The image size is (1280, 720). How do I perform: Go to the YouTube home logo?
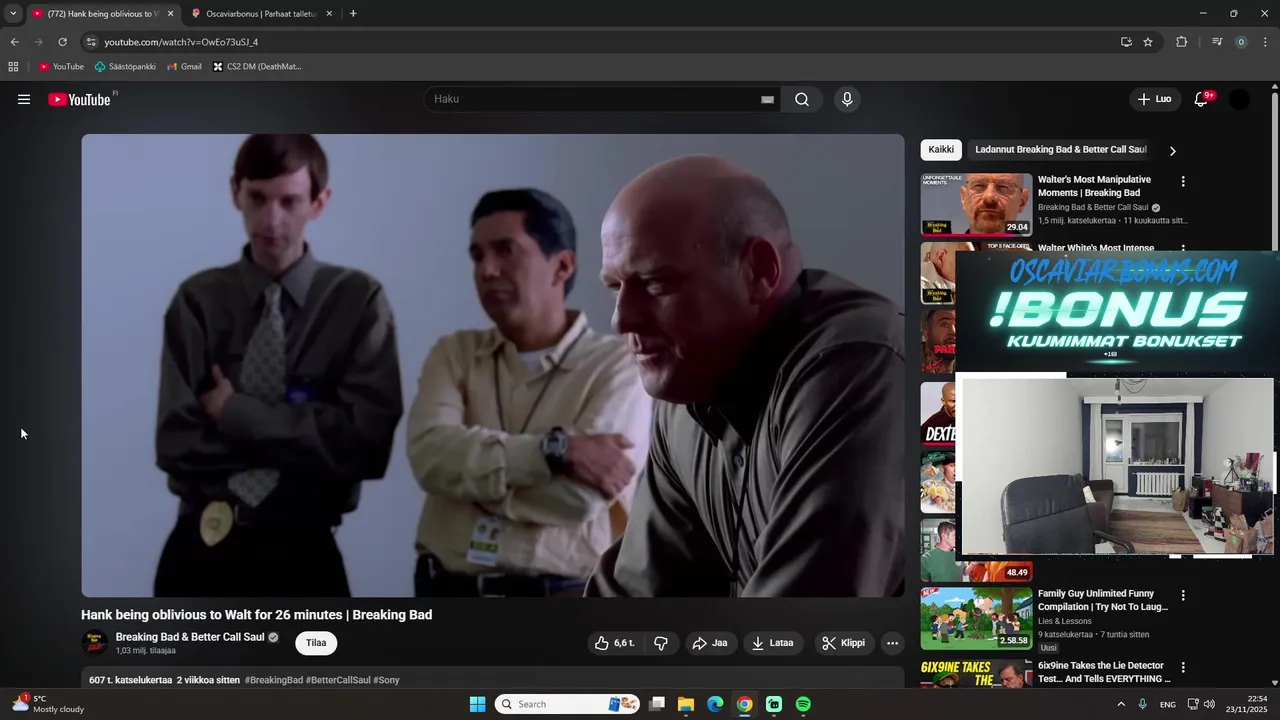pos(79,99)
